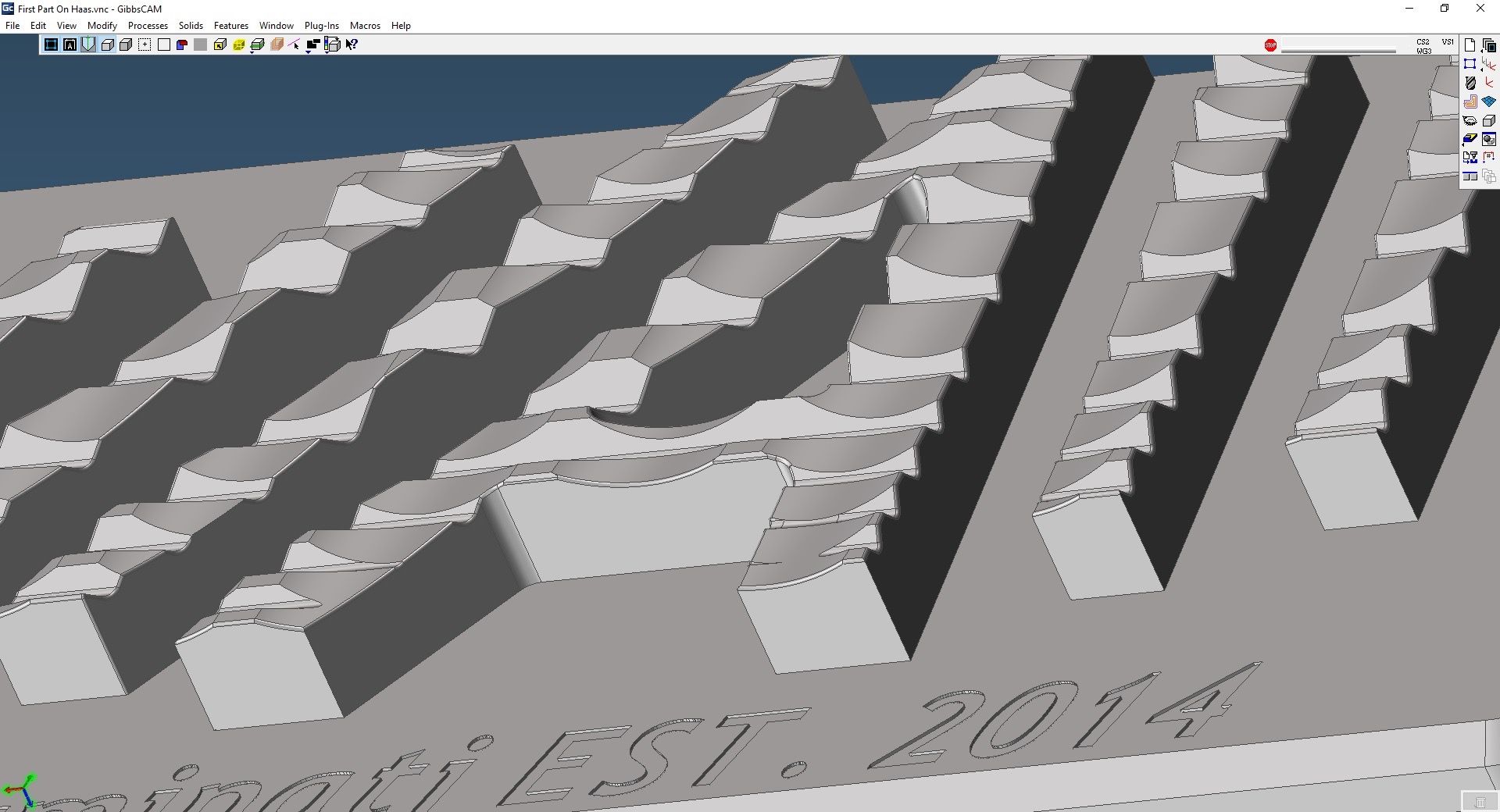Click the line with cursor selection icon
The height and width of the screenshot is (812, 1500).
295,45
